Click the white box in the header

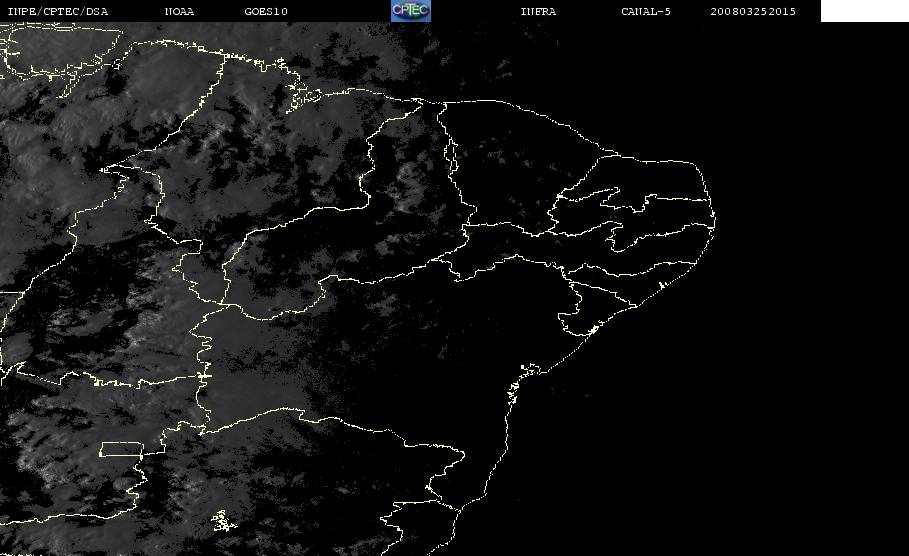pyautogui.click(x=864, y=10)
